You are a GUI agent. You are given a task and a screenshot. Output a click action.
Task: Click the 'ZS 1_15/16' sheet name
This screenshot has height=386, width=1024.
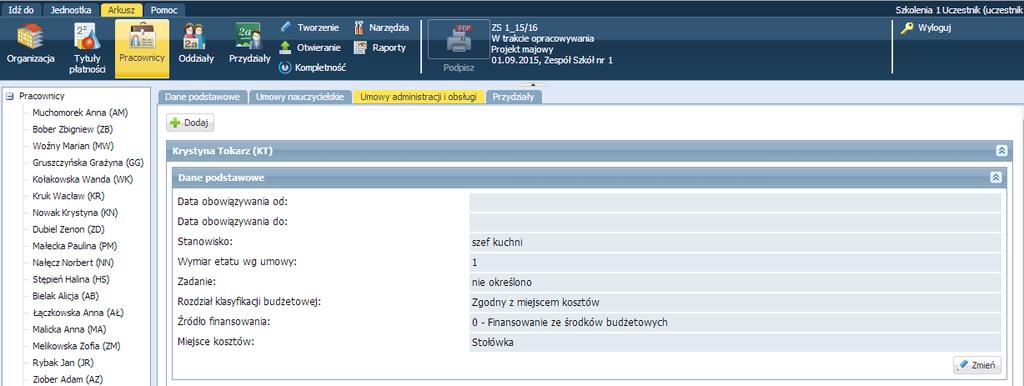click(x=514, y=28)
